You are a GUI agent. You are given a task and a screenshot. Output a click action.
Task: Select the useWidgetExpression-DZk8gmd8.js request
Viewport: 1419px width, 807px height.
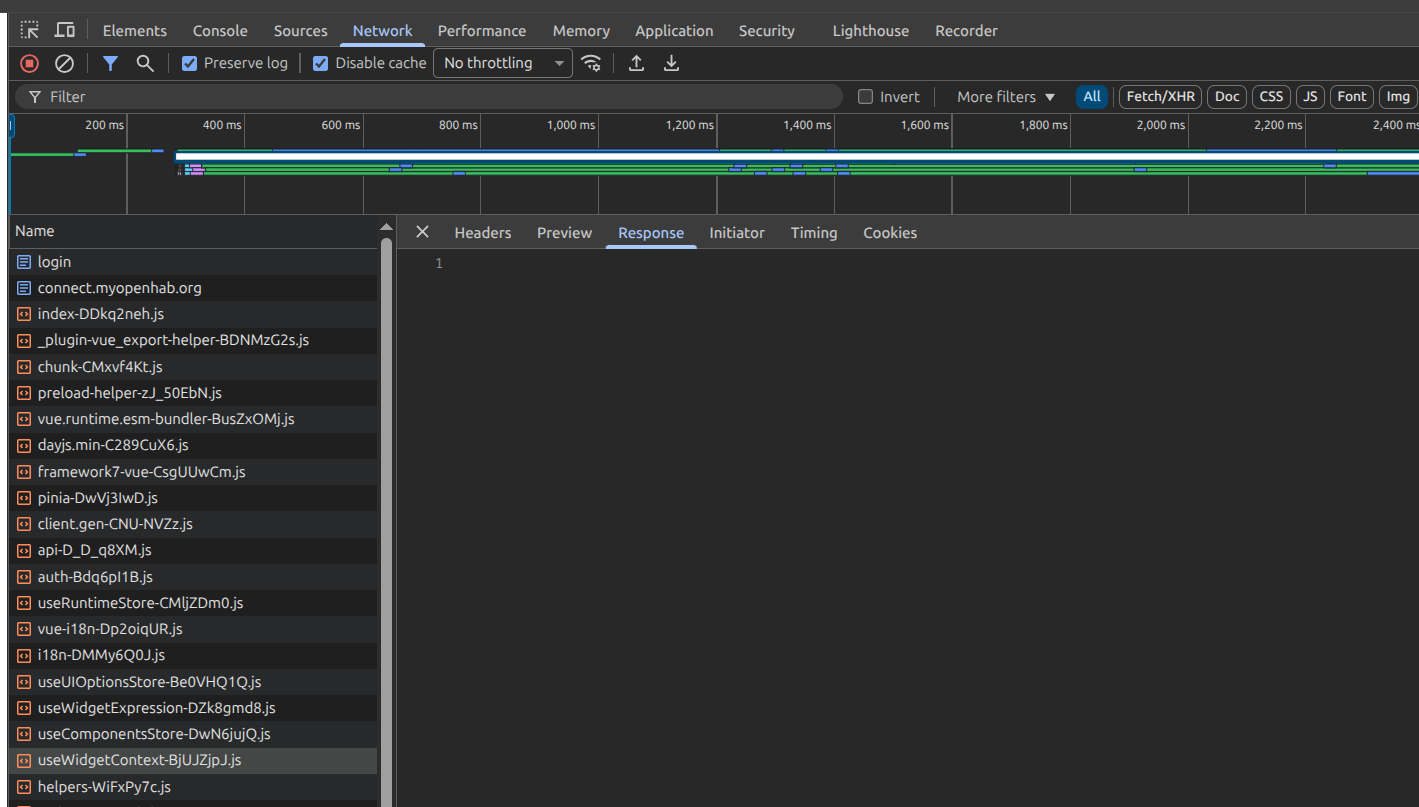[194, 708]
